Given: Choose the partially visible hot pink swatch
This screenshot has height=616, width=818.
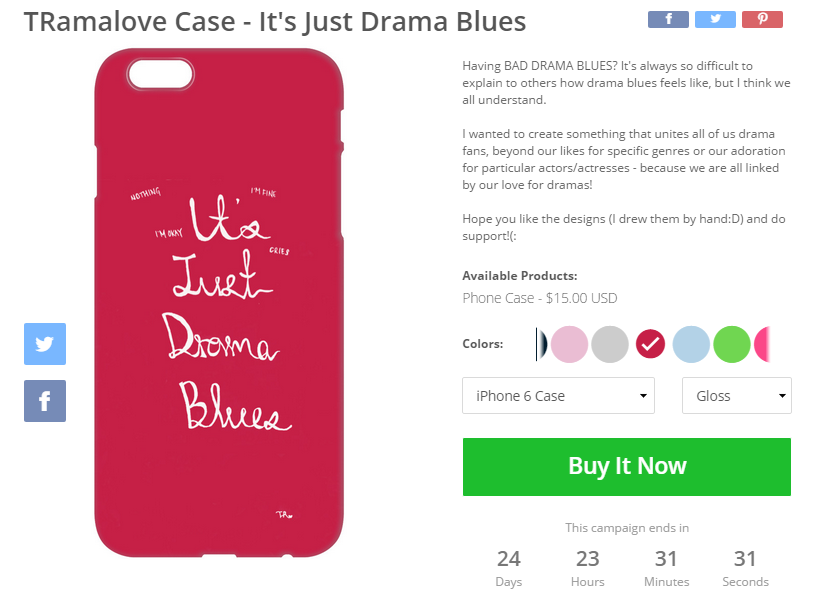Looking at the screenshot, I should pos(763,344).
